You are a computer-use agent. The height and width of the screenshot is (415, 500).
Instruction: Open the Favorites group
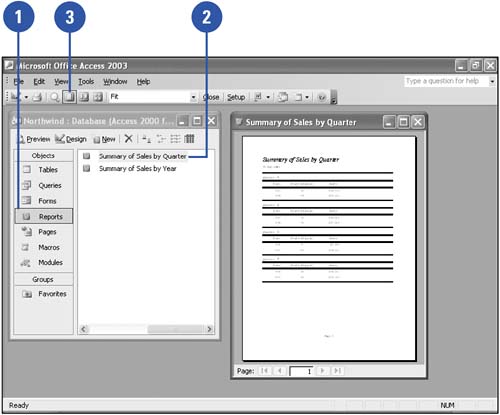44,294
